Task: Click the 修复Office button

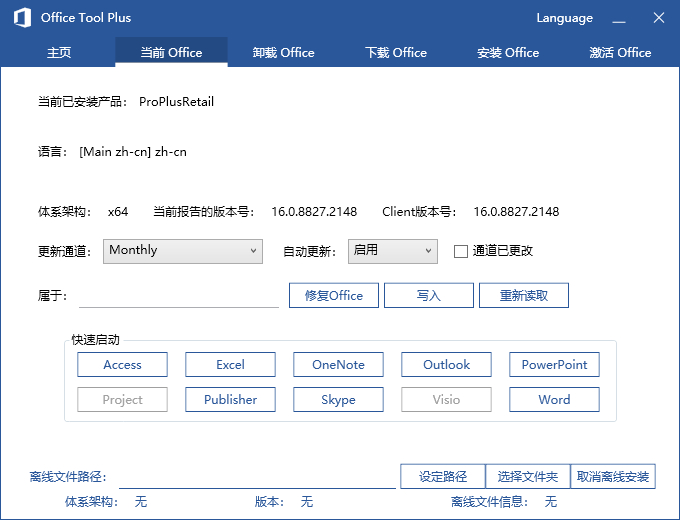Action: 334,295
